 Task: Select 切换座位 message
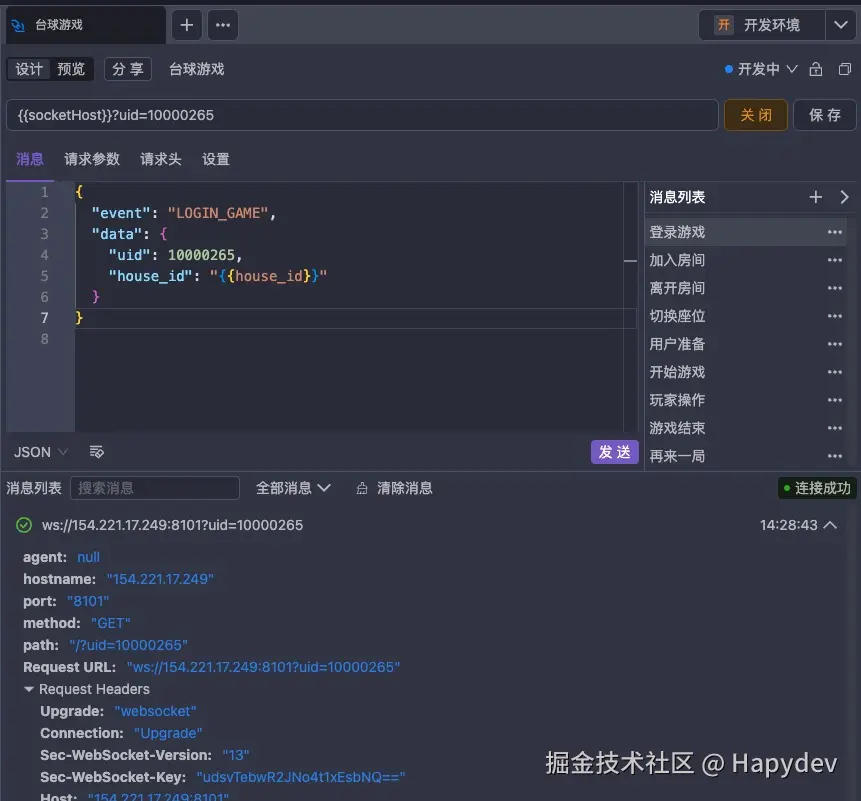(x=746, y=316)
